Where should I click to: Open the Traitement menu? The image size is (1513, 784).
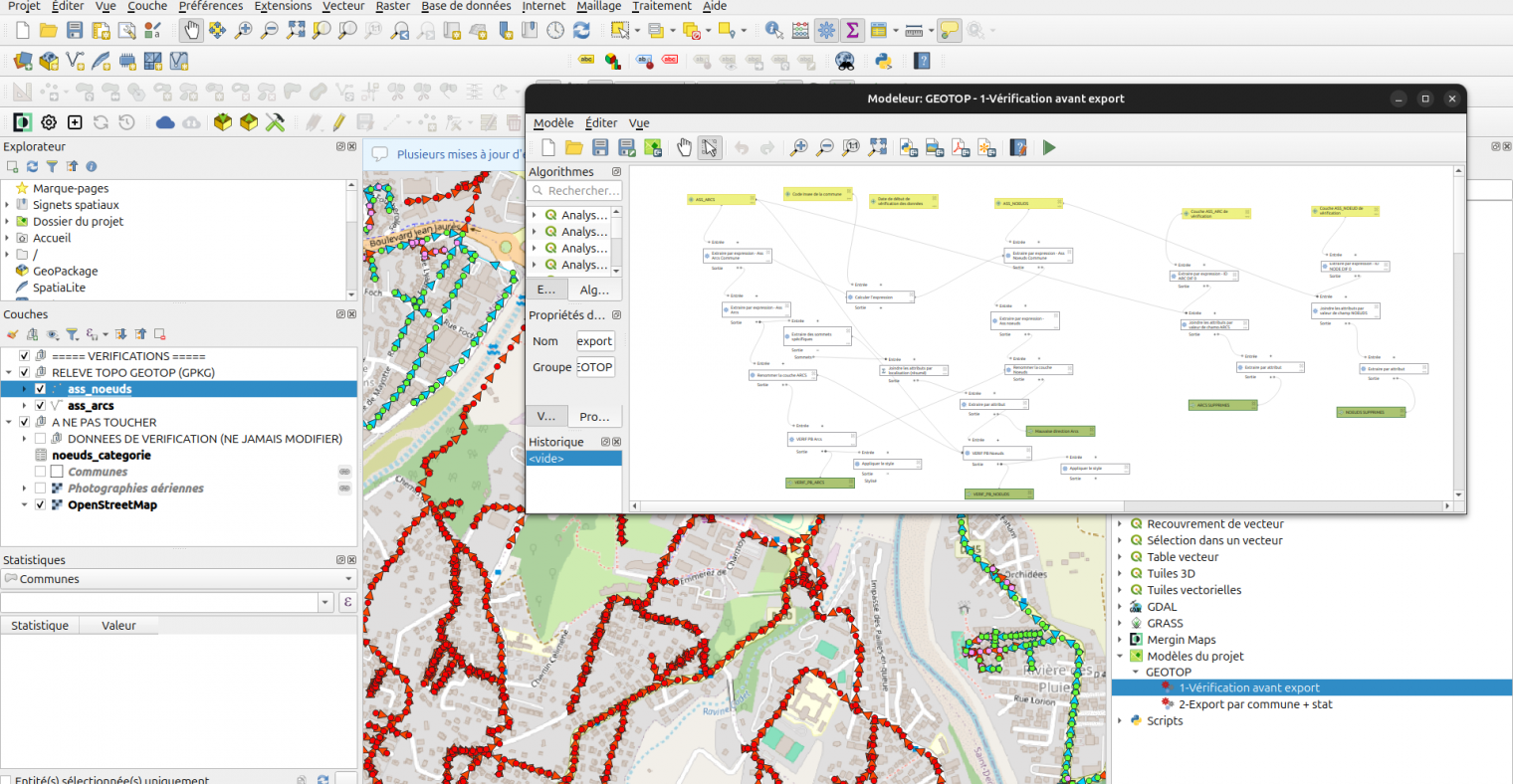pyautogui.click(x=661, y=6)
